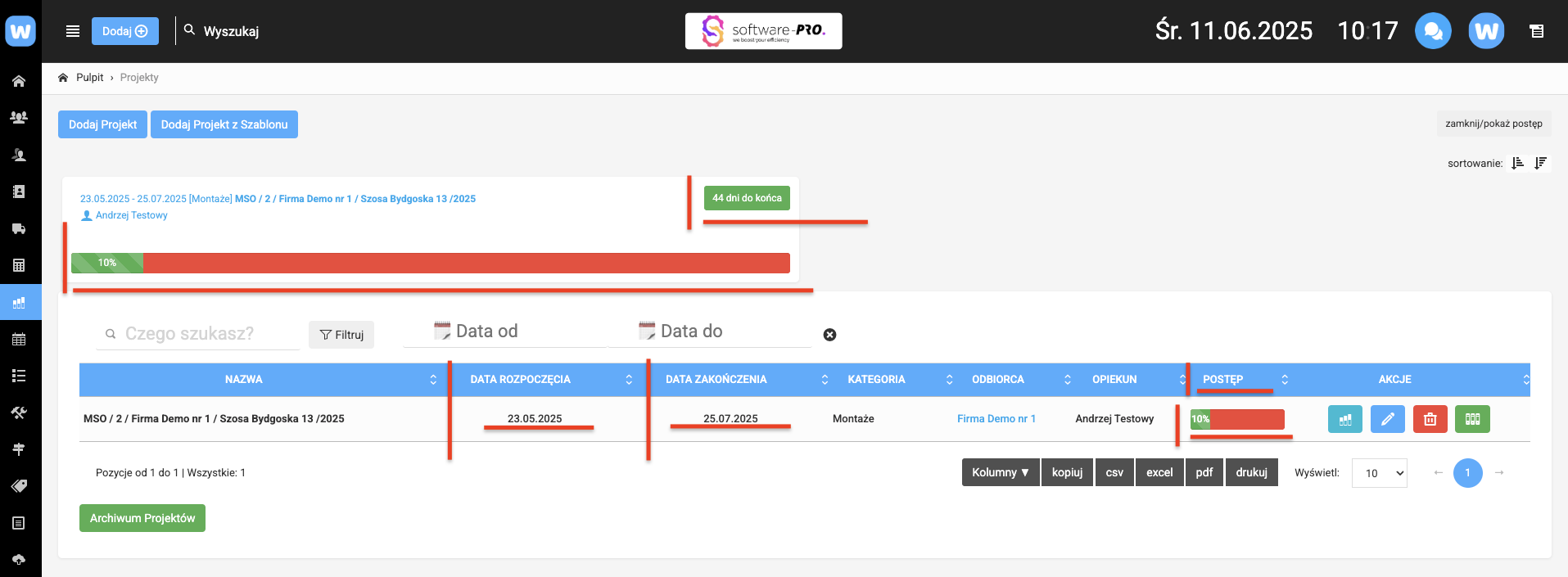
Task: Click the delivery truck icon in sidebar
Action: click(x=20, y=228)
